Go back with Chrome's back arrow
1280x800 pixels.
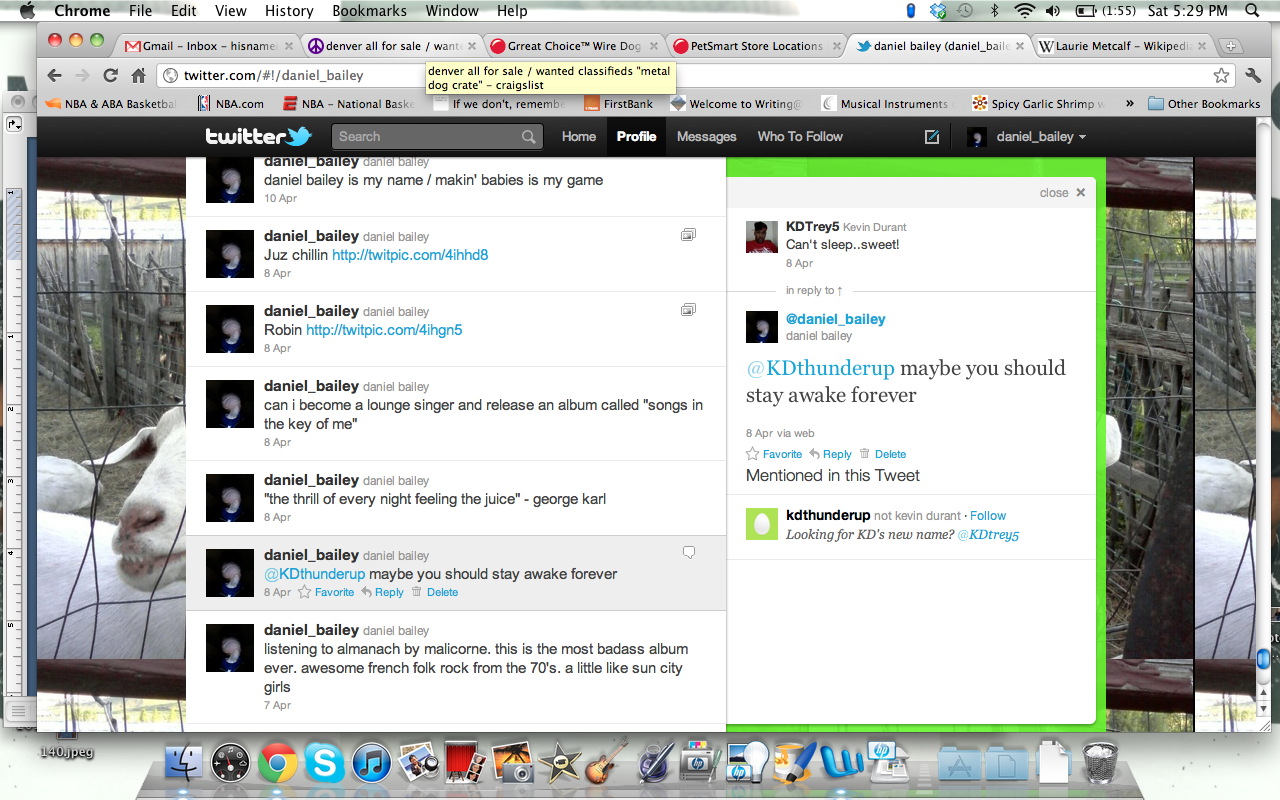[54, 75]
